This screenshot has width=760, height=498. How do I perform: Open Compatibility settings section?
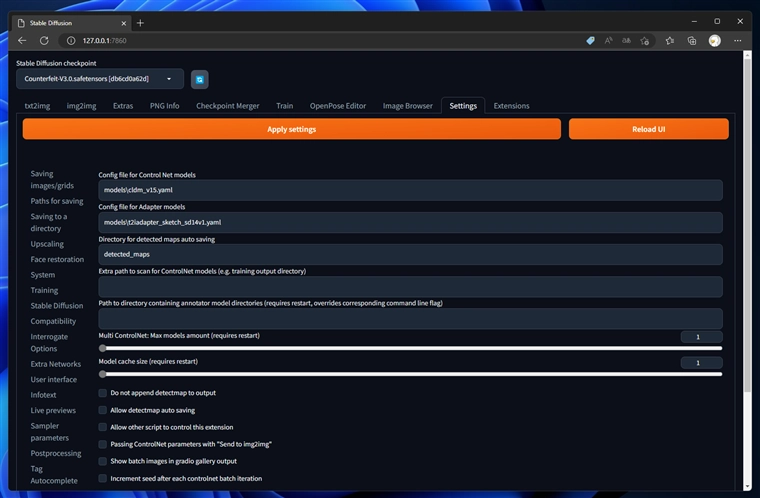pos(53,321)
